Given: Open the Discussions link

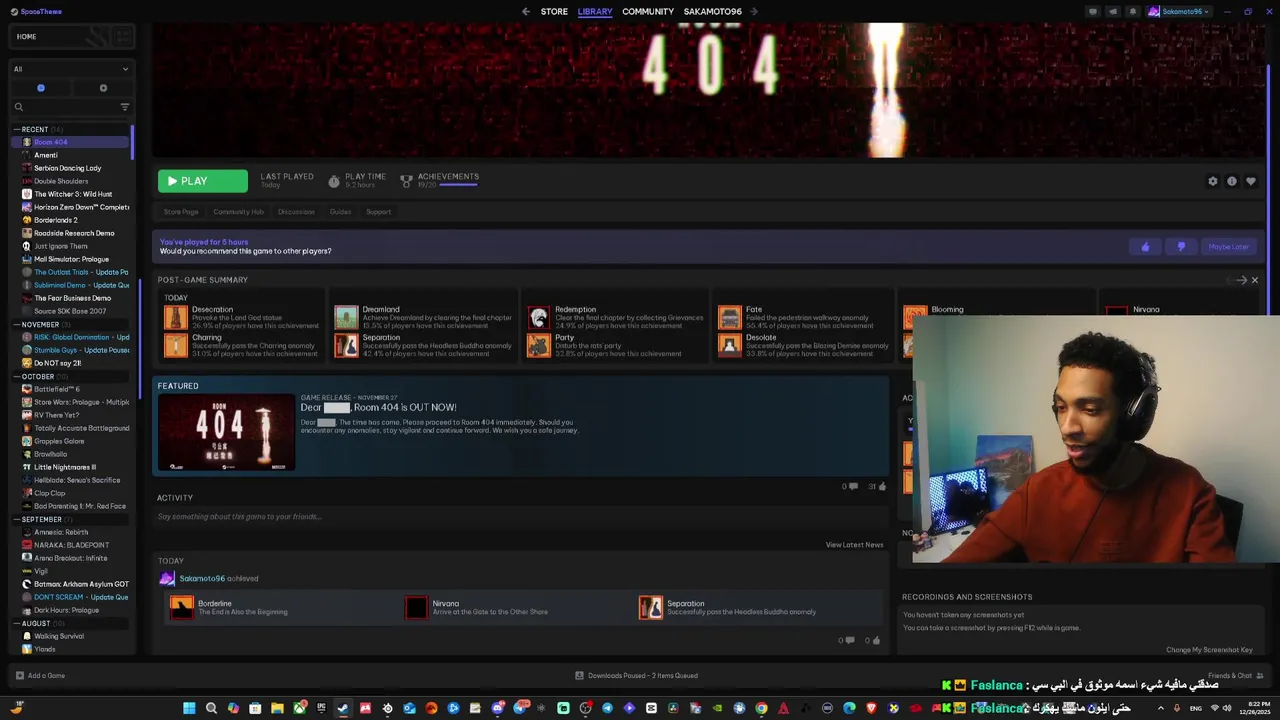Looking at the screenshot, I should coord(296,212).
